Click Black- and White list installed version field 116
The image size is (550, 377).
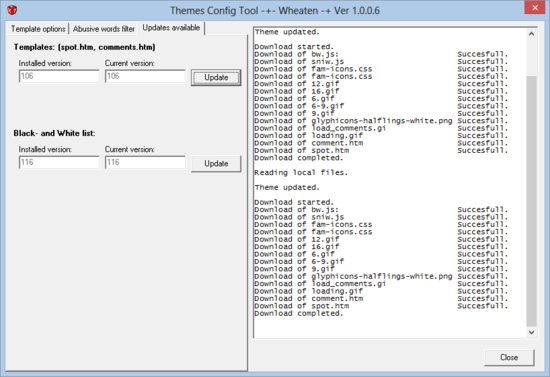point(59,162)
